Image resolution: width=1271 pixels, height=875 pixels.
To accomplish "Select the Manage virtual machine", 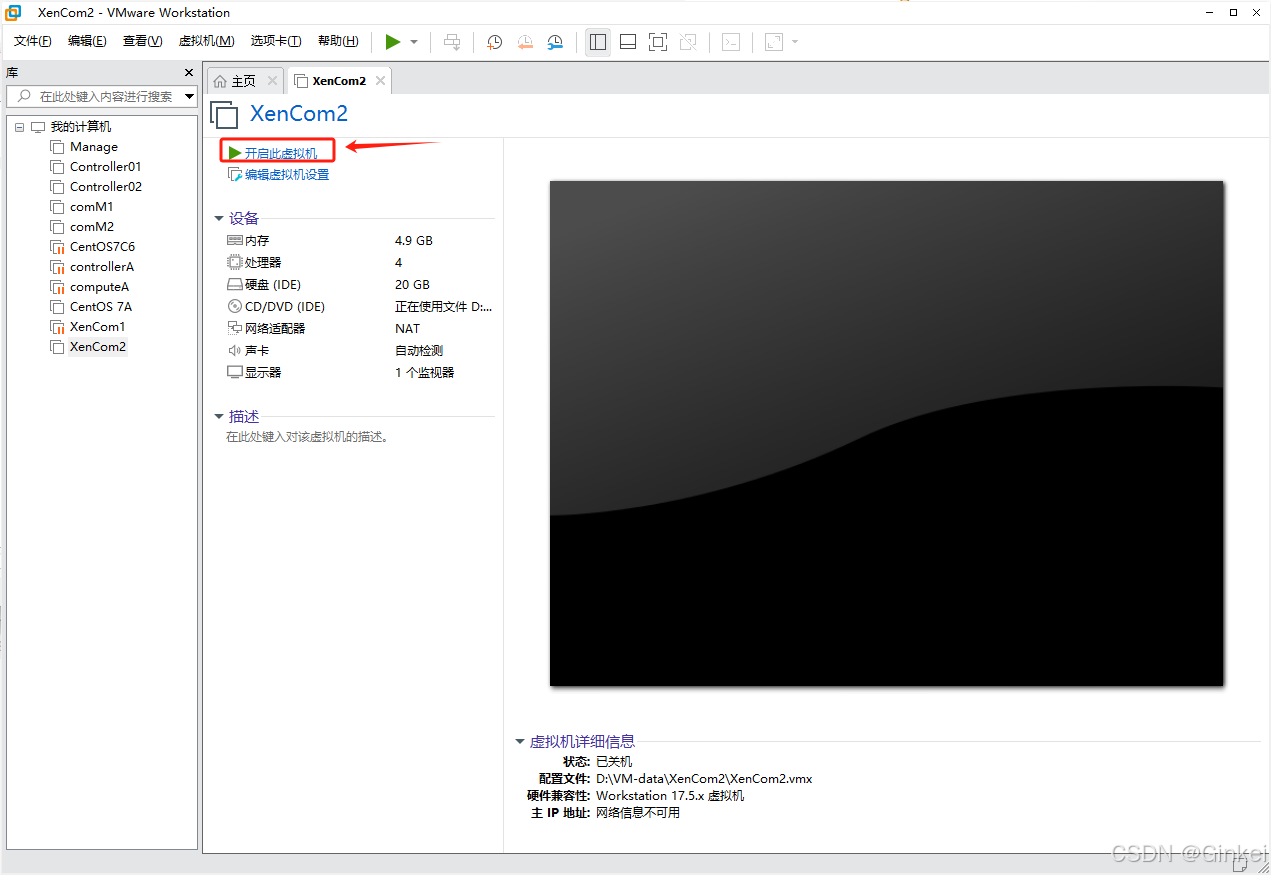I will tap(94, 147).
